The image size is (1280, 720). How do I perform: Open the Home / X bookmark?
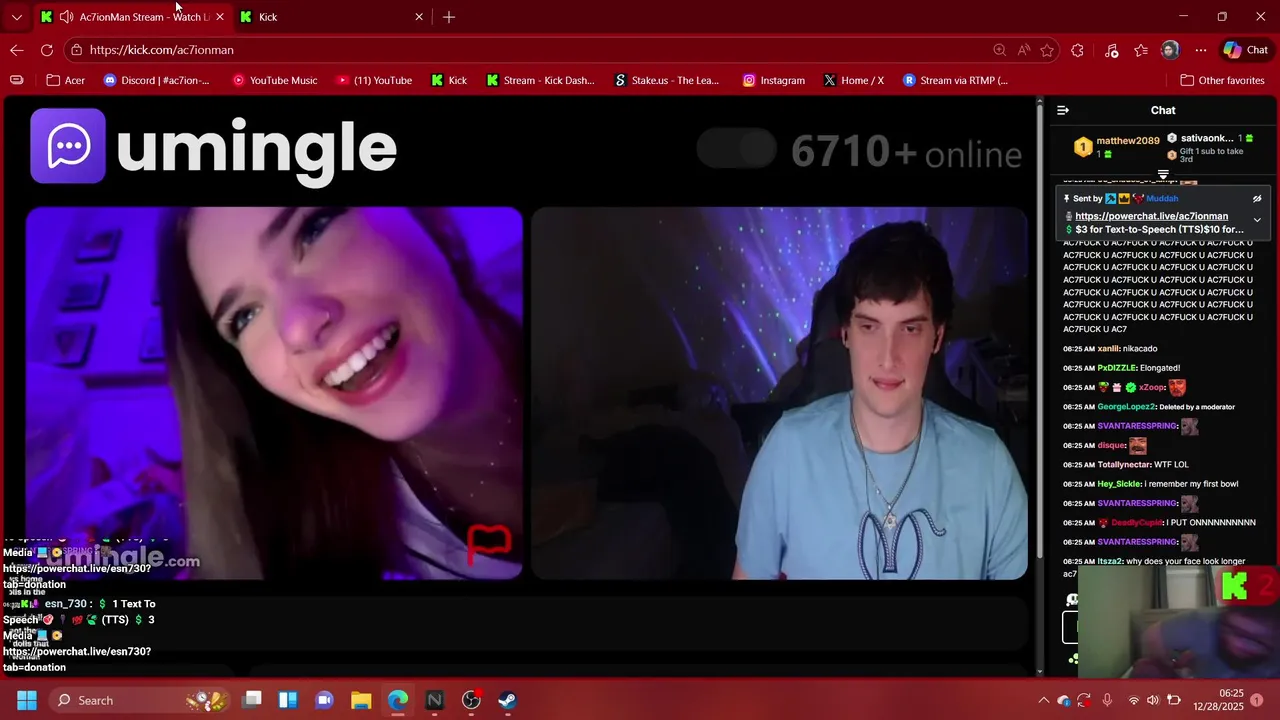pyautogui.click(x=853, y=80)
